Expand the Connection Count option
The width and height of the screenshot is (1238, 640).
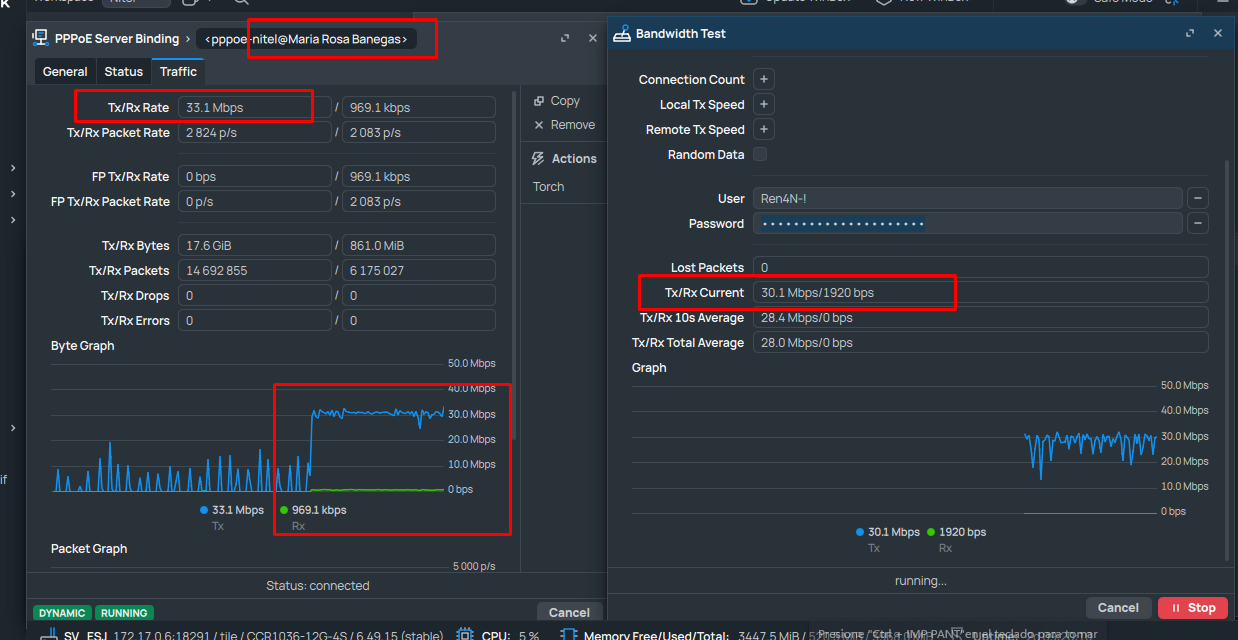[763, 80]
